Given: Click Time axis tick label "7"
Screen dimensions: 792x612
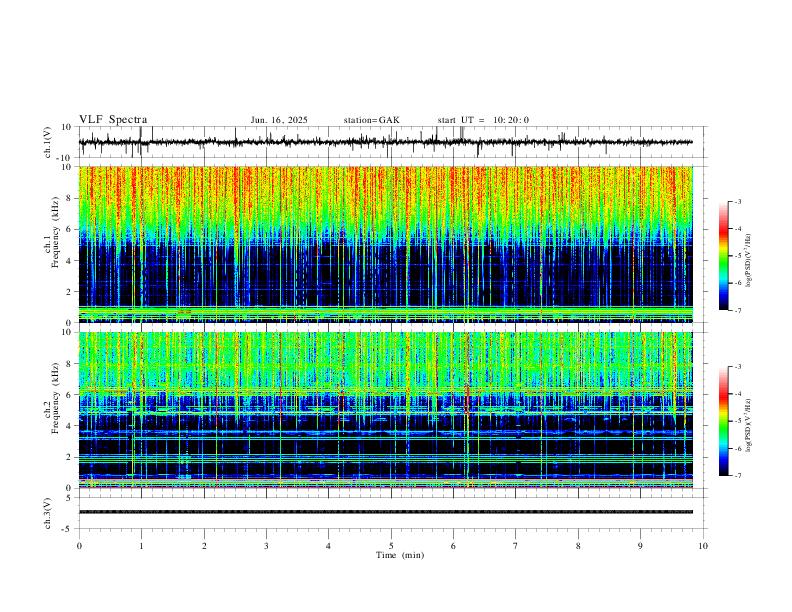Looking at the screenshot, I should 516,546.
